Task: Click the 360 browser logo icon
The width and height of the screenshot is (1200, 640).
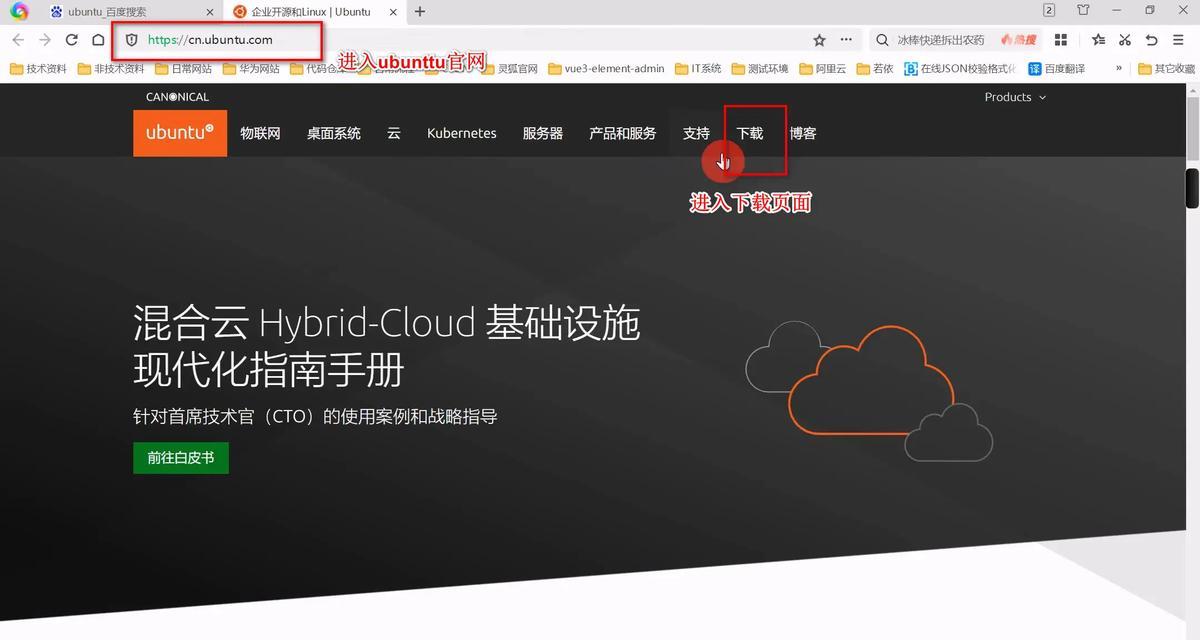Action: 19,11
